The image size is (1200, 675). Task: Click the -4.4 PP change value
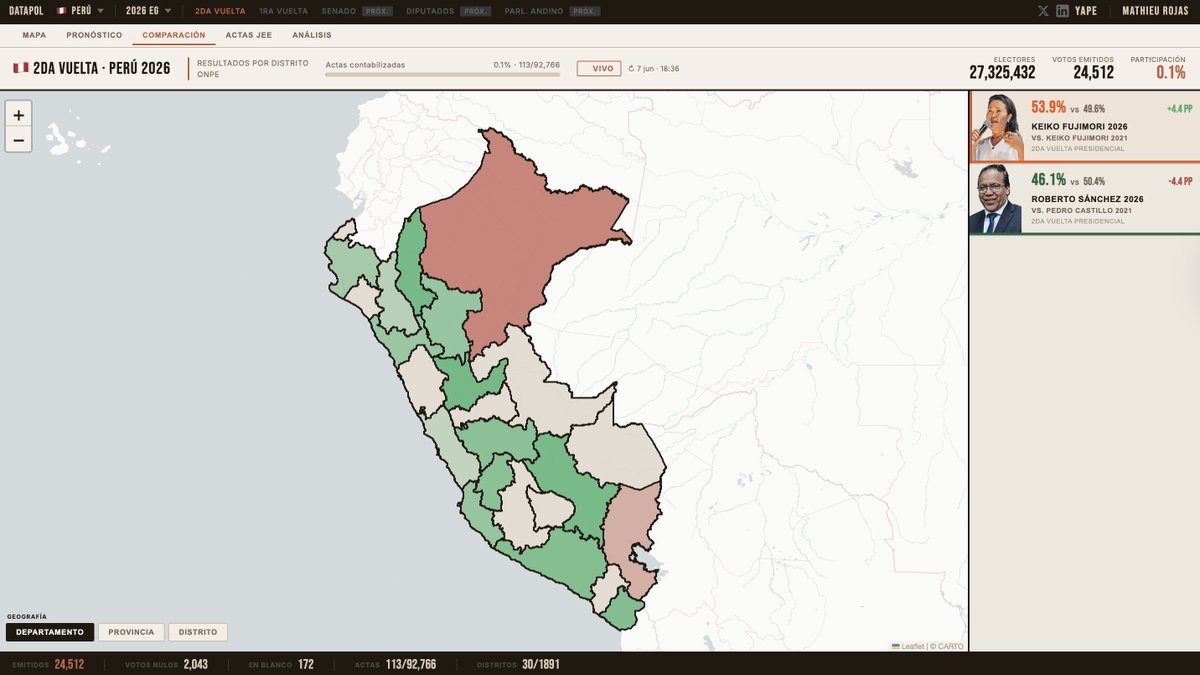pyautogui.click(x=1180, y=181)
